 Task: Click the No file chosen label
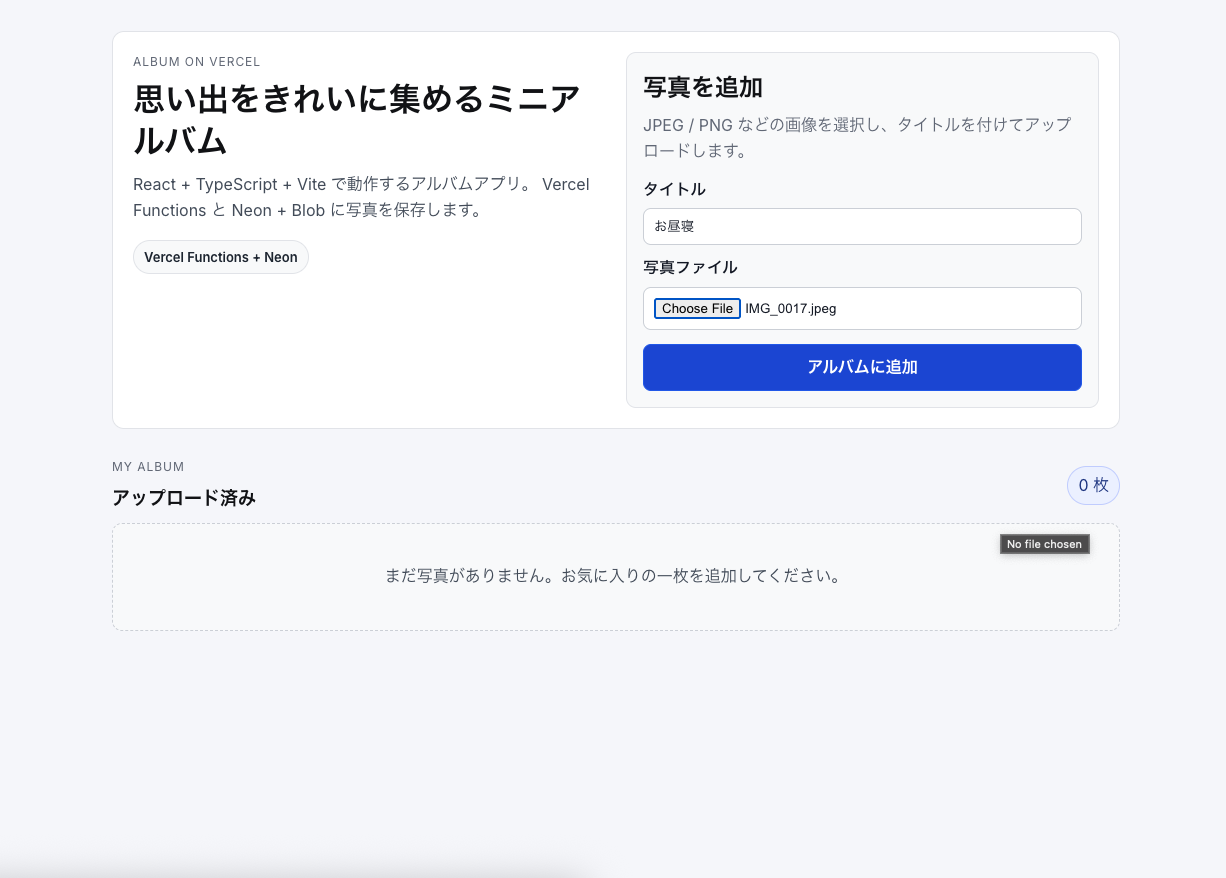[1044, 543]
